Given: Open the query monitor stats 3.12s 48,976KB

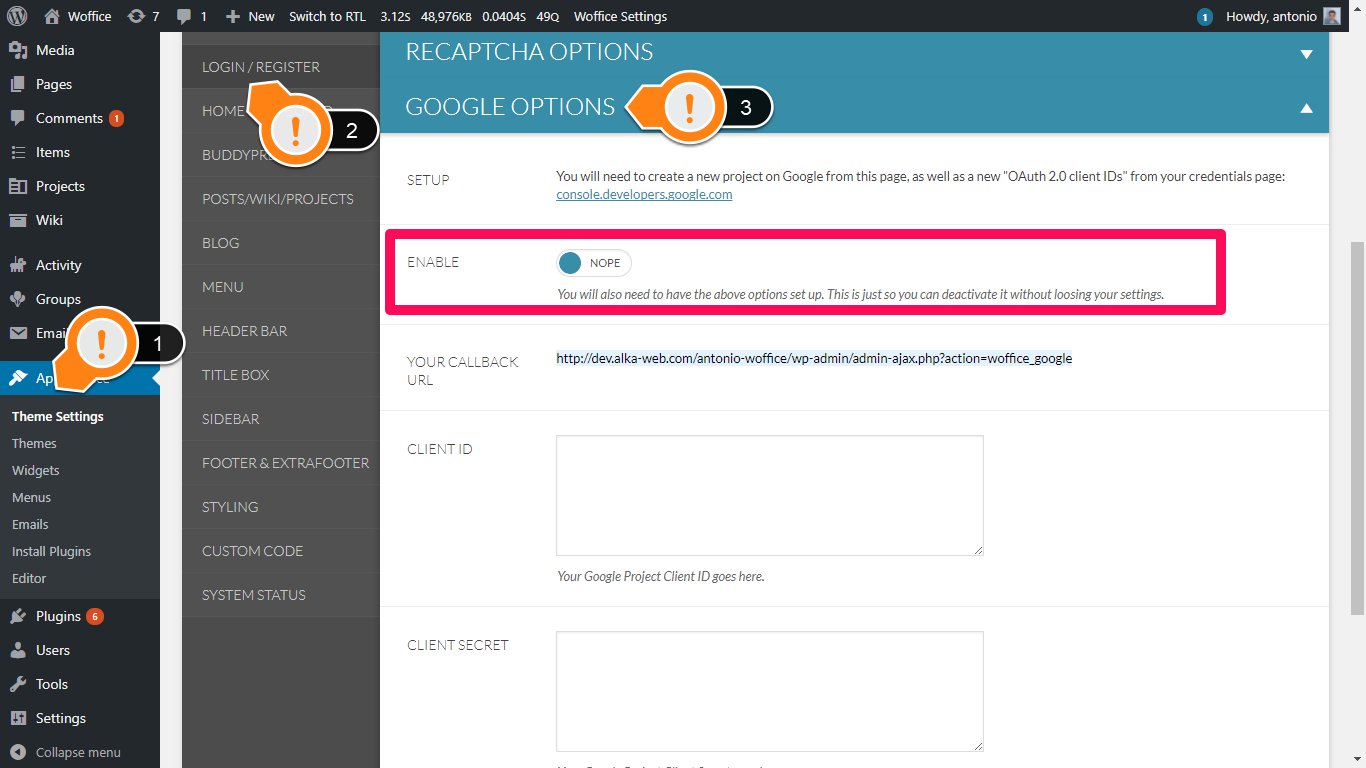Looking at the screenshot, I should pos(470,16).
